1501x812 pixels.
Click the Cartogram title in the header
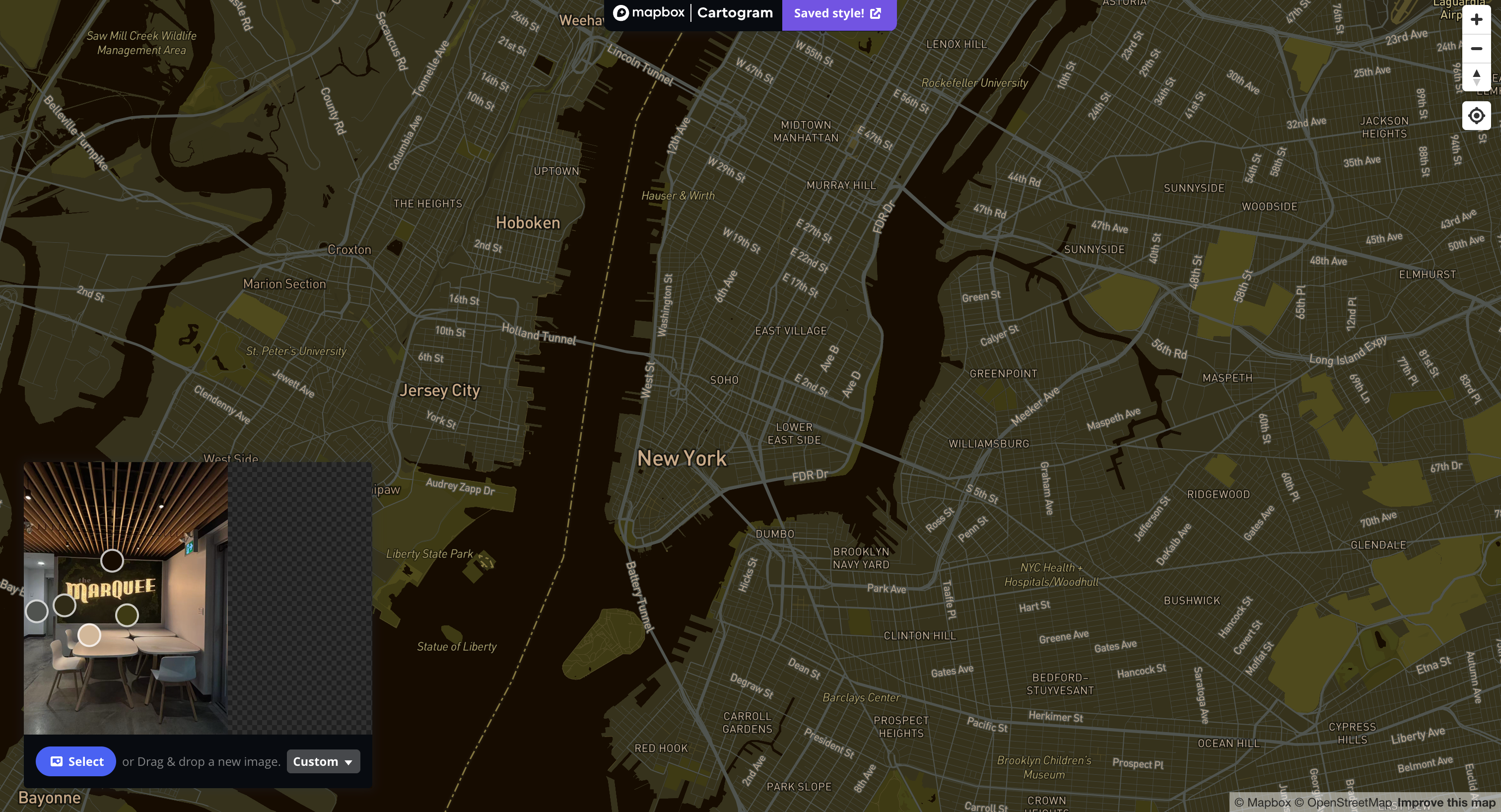(735, 12)
